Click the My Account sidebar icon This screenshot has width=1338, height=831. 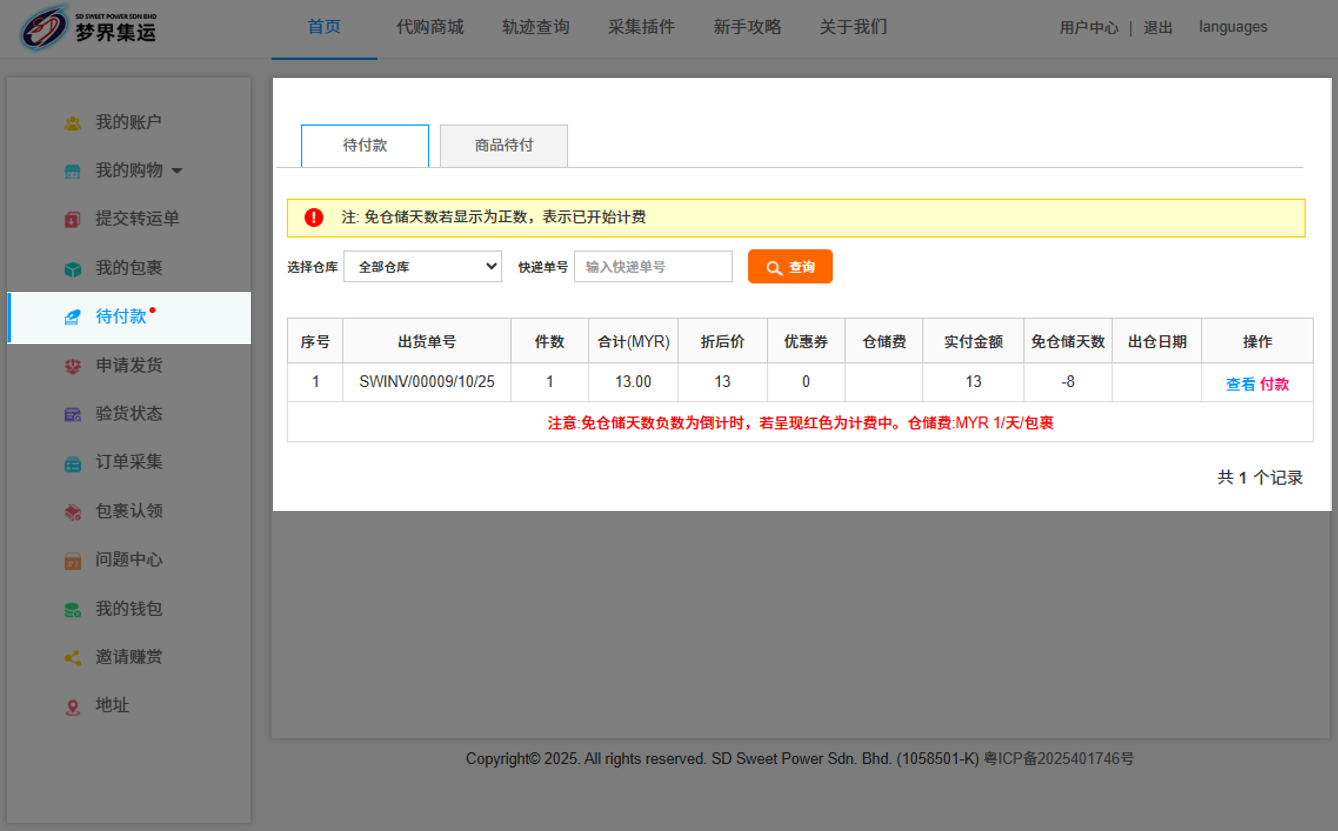73,123
